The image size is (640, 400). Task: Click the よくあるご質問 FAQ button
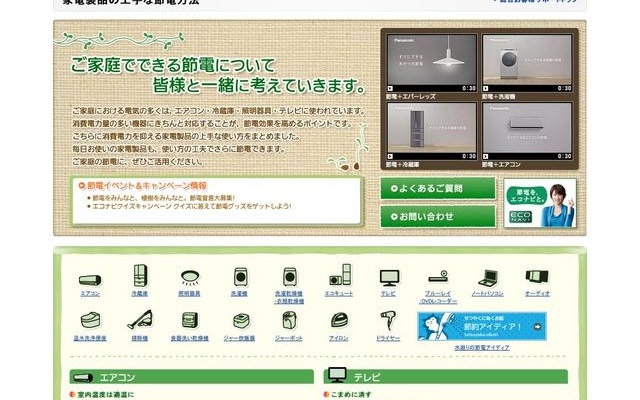(x=438, y=188)
